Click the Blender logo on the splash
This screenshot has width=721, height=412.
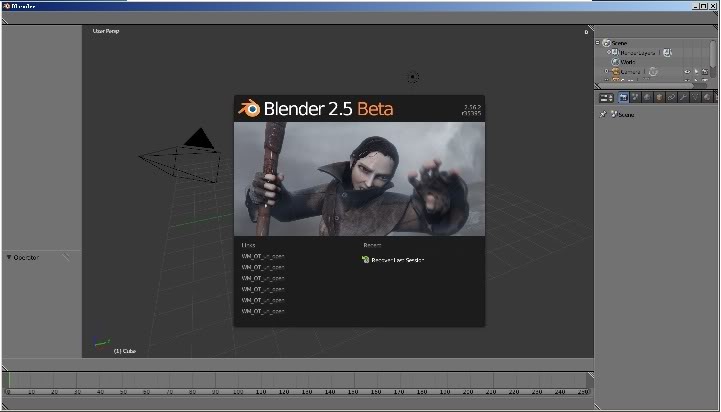tap(249, 109)
